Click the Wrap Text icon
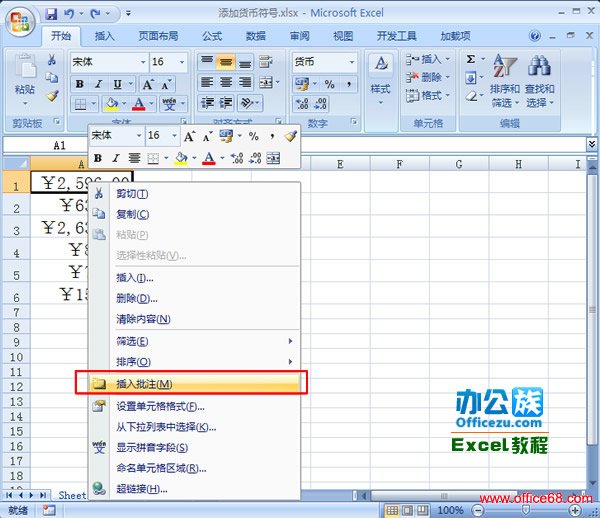Screen dimensions: 600x518 (x=265, y=62)
